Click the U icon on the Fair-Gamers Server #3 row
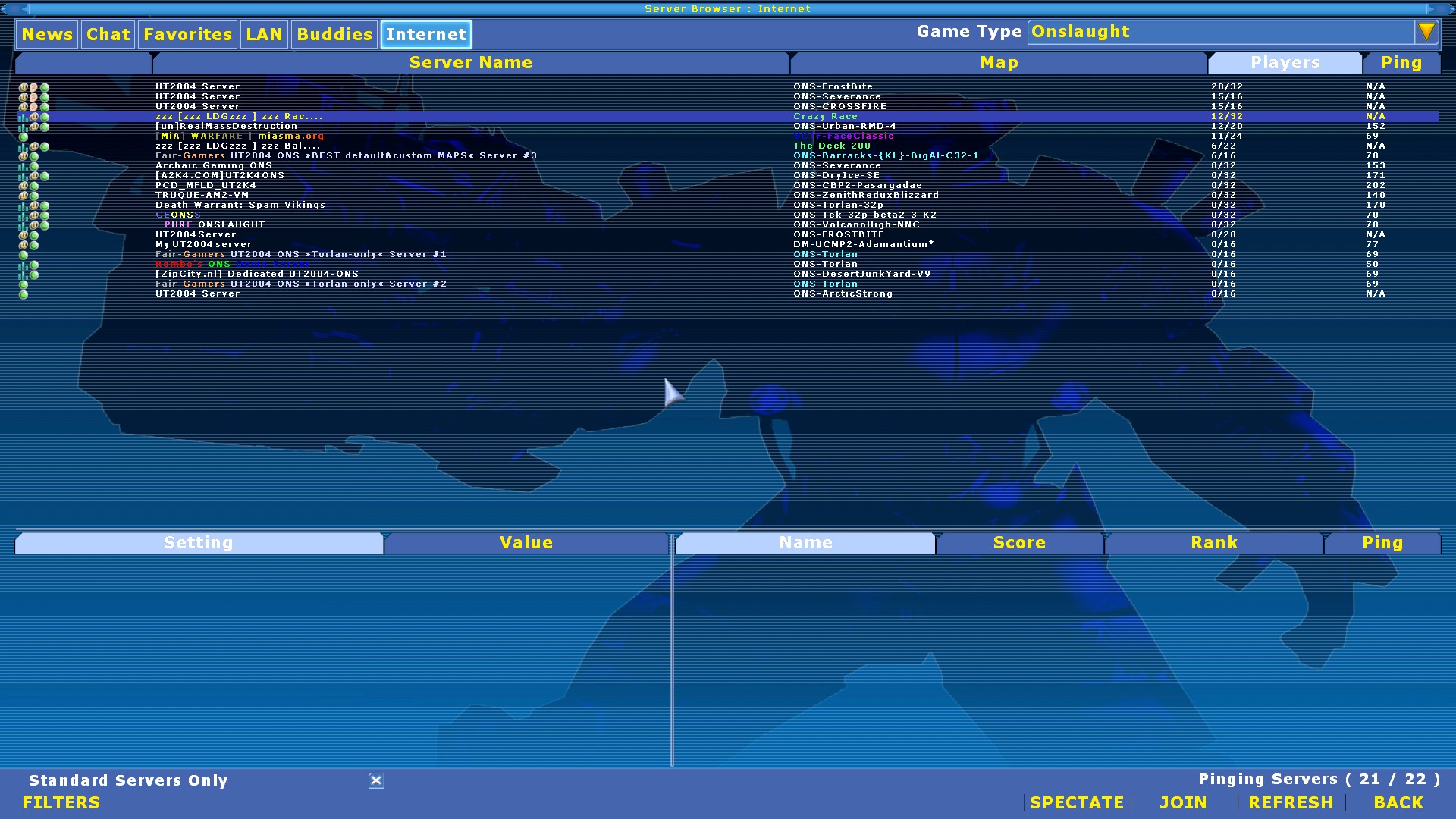The height and width of the screenshot is (819, 1456). (x=23, y=156)
